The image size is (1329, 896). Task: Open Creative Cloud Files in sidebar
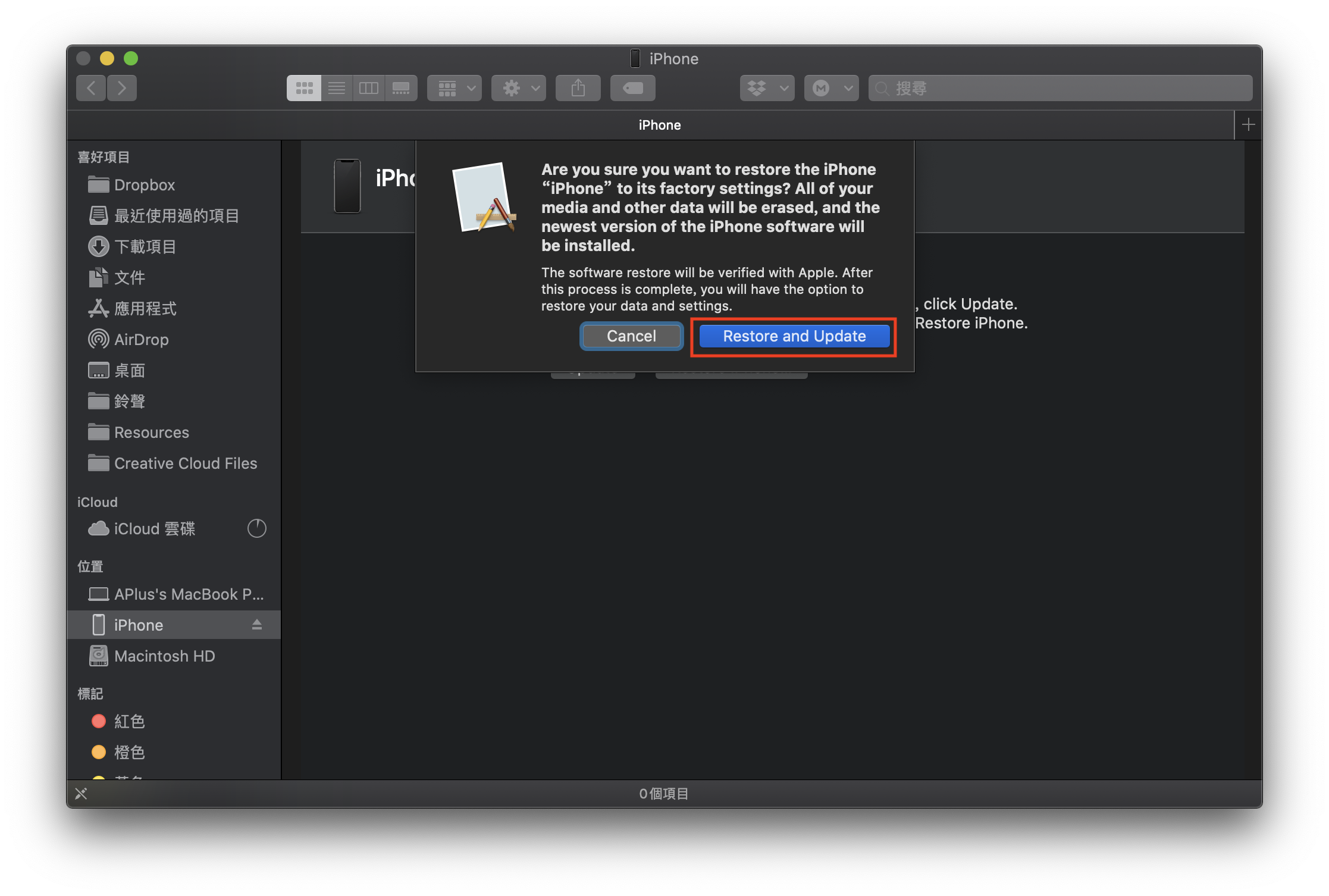click(174, 463)
